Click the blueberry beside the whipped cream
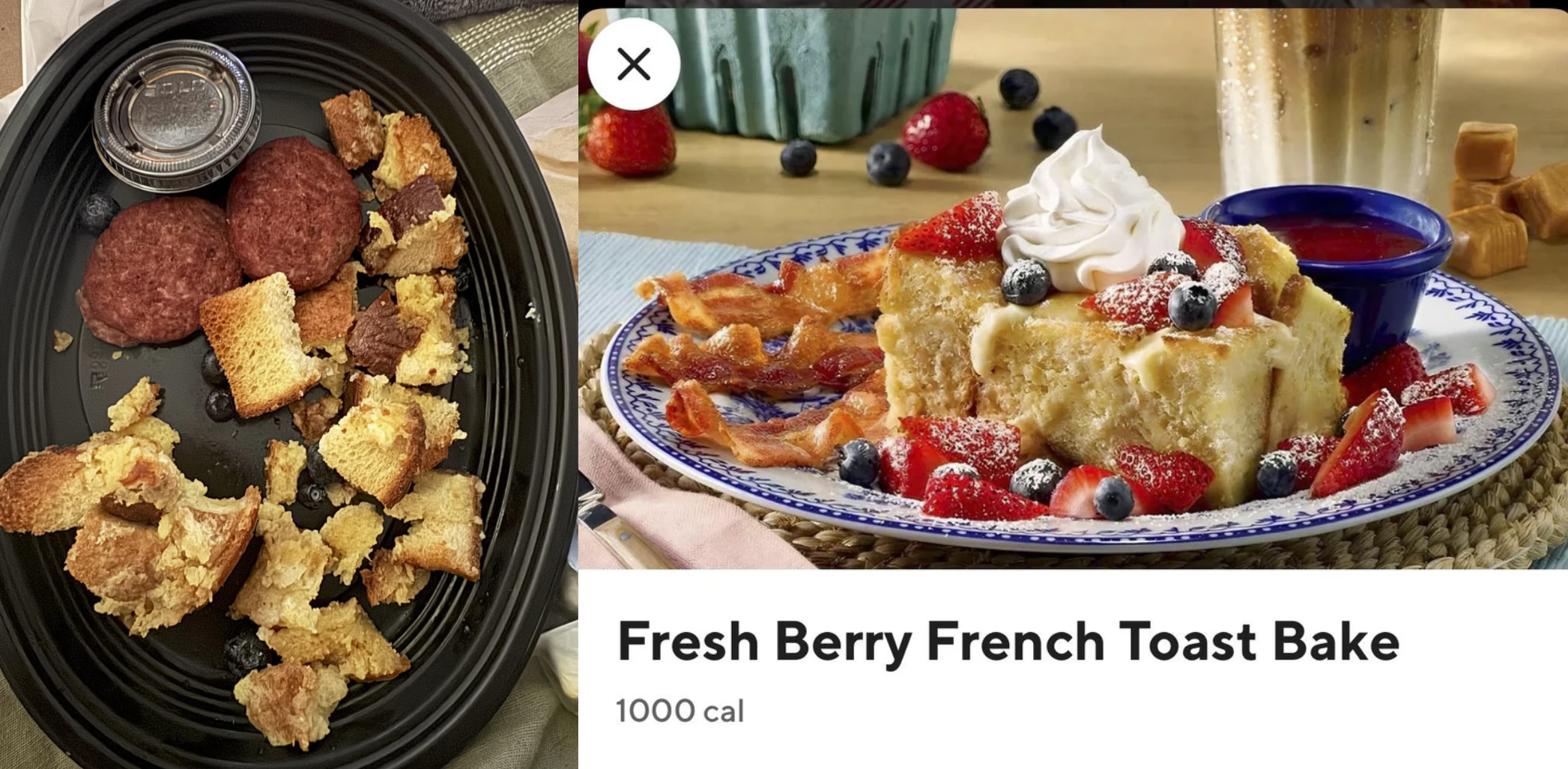The image size is (1568, 769). (x=1025, y=282)
